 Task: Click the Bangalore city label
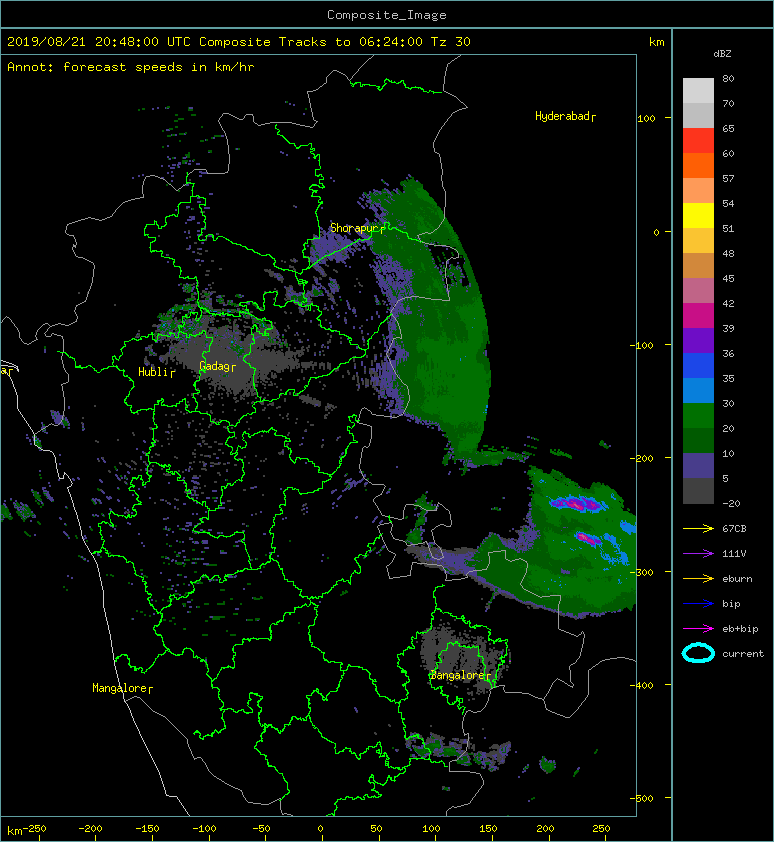pos(460,676)
